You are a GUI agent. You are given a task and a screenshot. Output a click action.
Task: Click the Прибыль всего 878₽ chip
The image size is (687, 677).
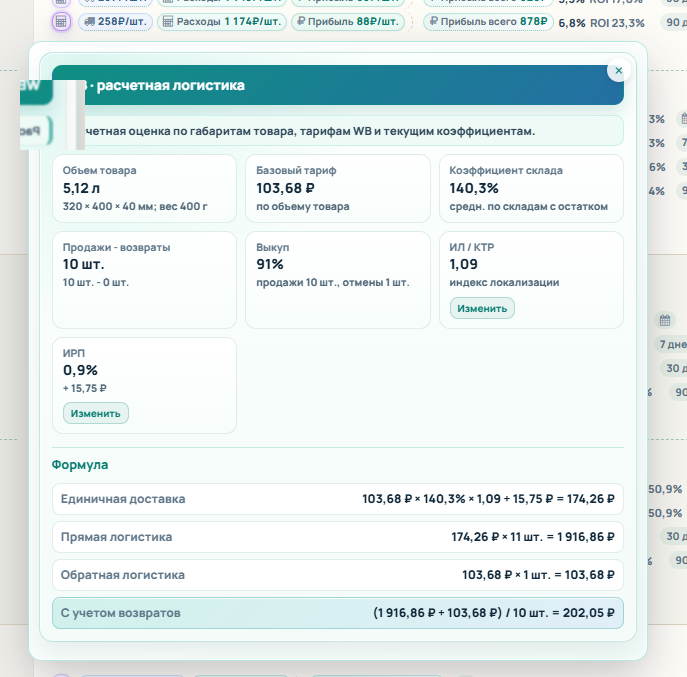pyautogui.click(x=489, y=21)
